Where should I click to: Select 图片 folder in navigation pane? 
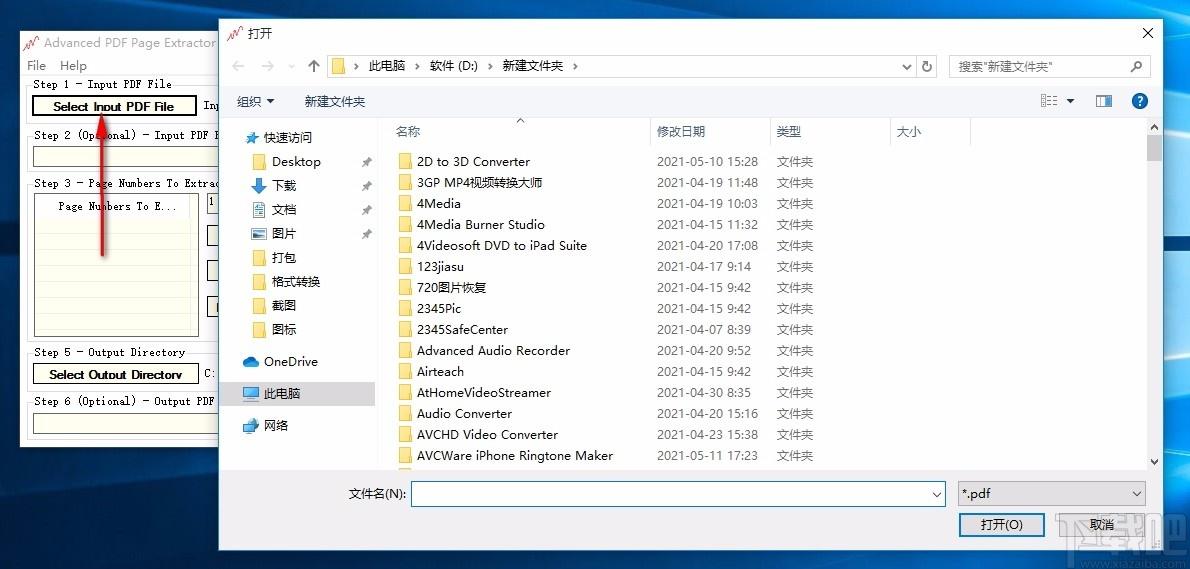pyautogui.click(x=284, y=233)
